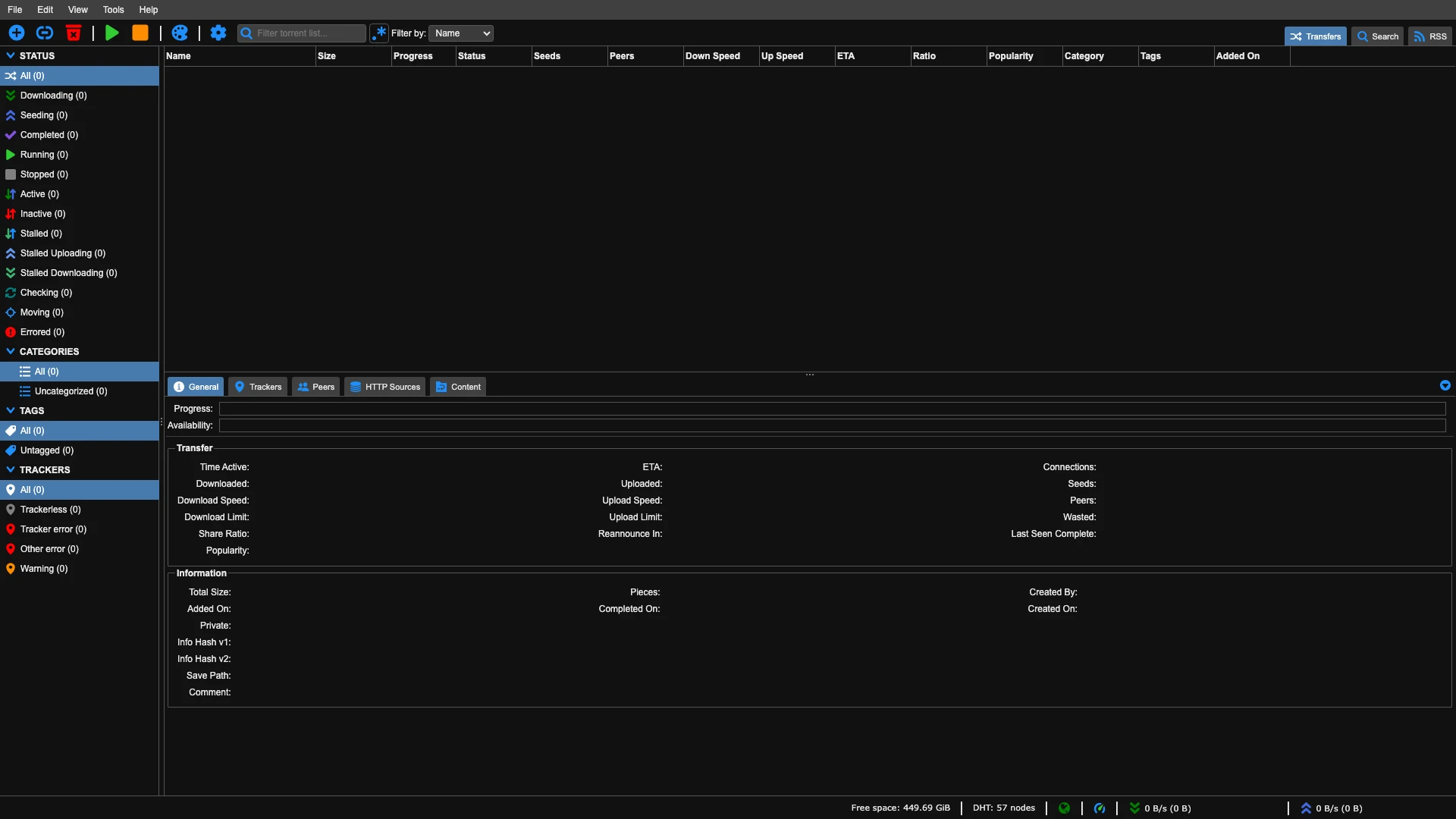Toggle alternative speed limits icon
Screen dimensions: 1456x819
(1100, 808)
